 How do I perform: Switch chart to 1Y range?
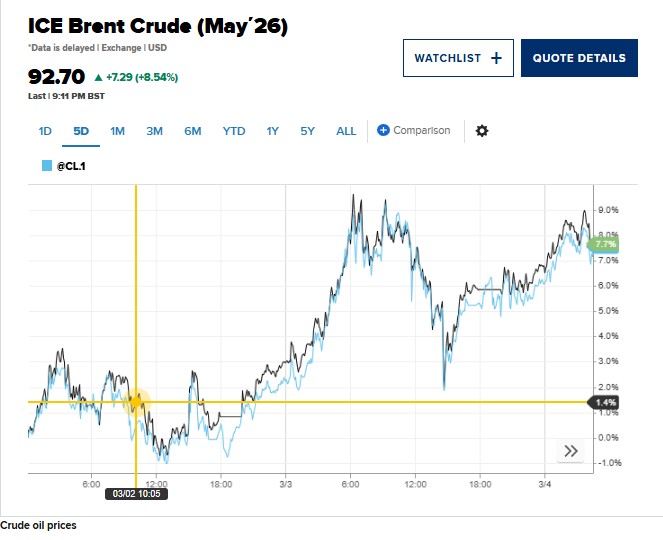tap(272, 131)
